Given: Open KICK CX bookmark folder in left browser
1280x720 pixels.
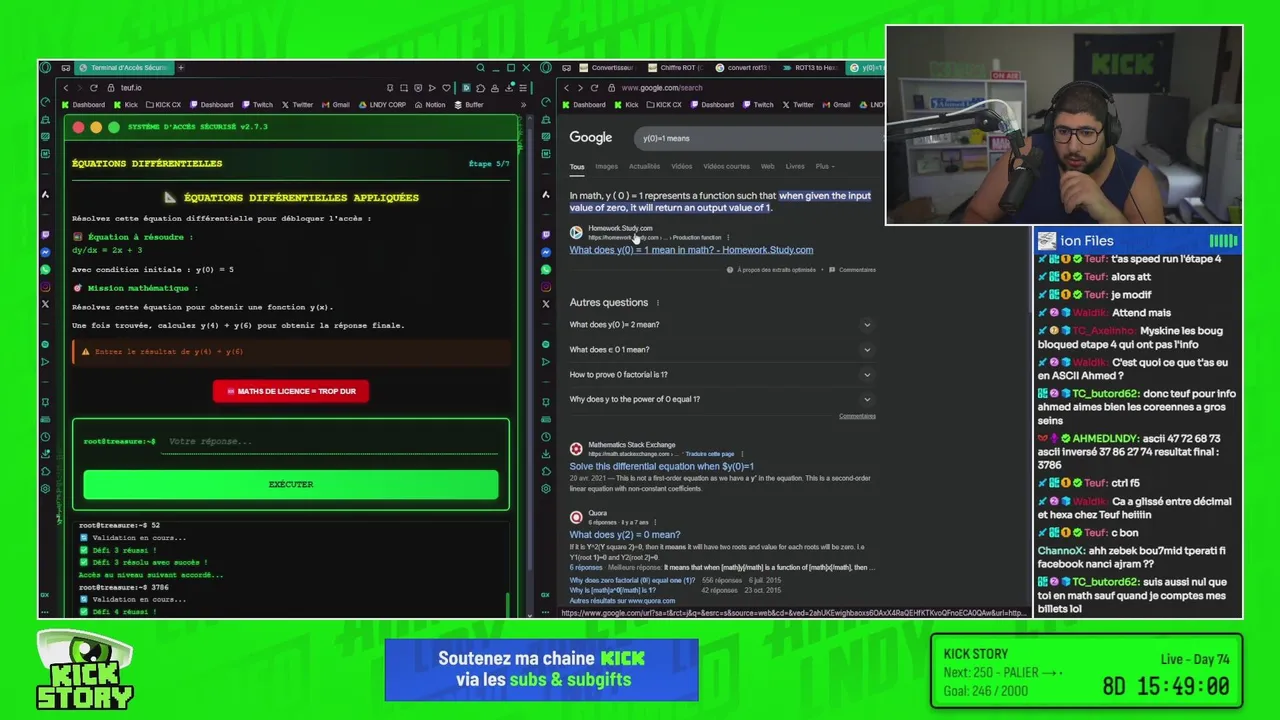Looking at the screenshot, I should (x=163, y=104).
